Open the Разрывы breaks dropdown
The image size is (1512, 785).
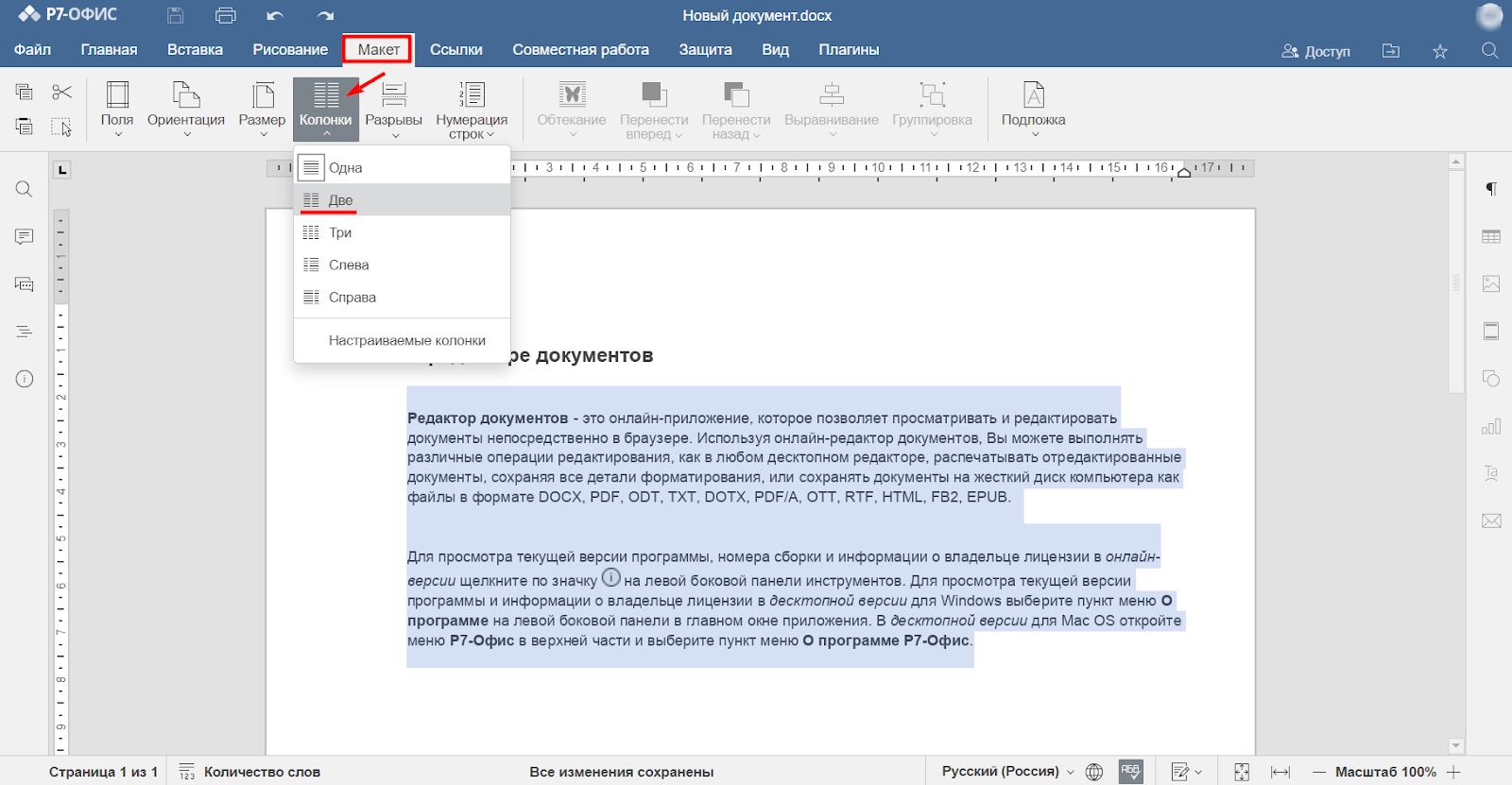coord(394,110)
